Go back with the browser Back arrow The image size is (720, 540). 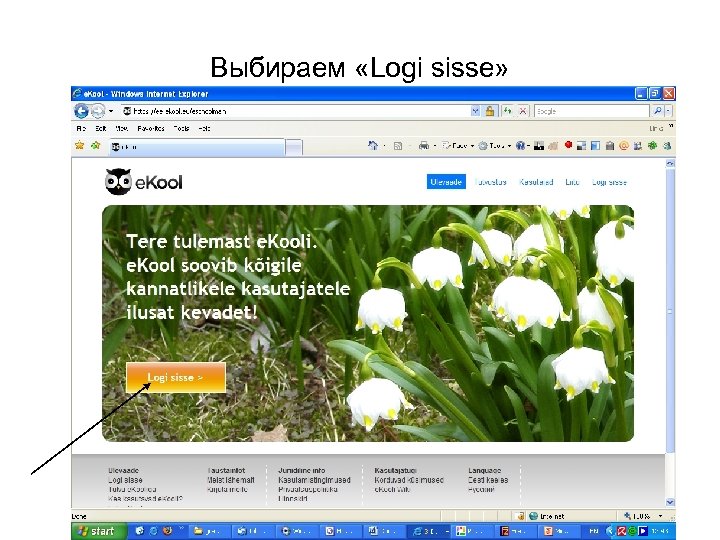(x=81, y=111)
